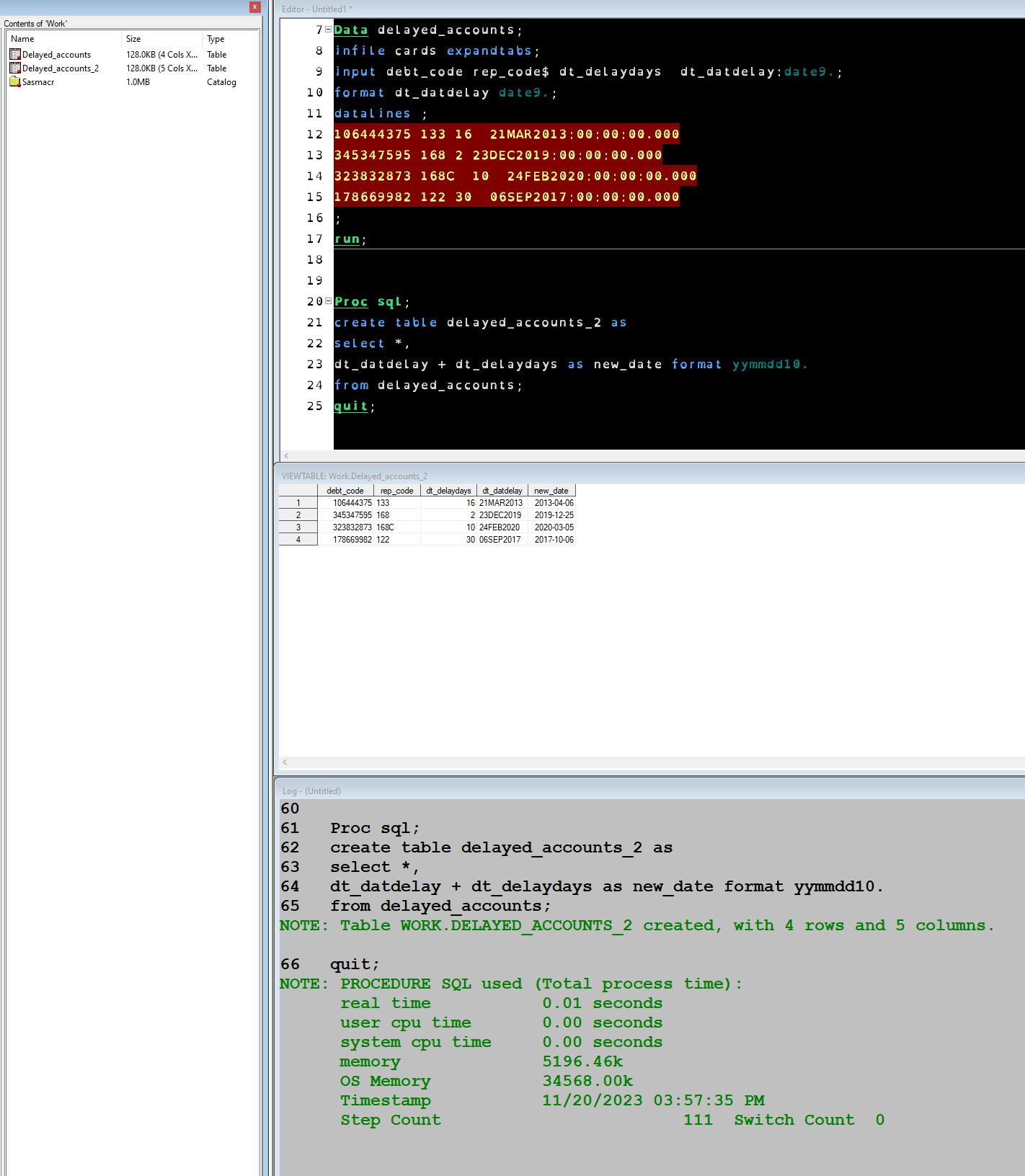The image size is (1025, 1176).
Task: Click the Type column header in Work contents
Action: pyautogui.click(x=229, y=39)
